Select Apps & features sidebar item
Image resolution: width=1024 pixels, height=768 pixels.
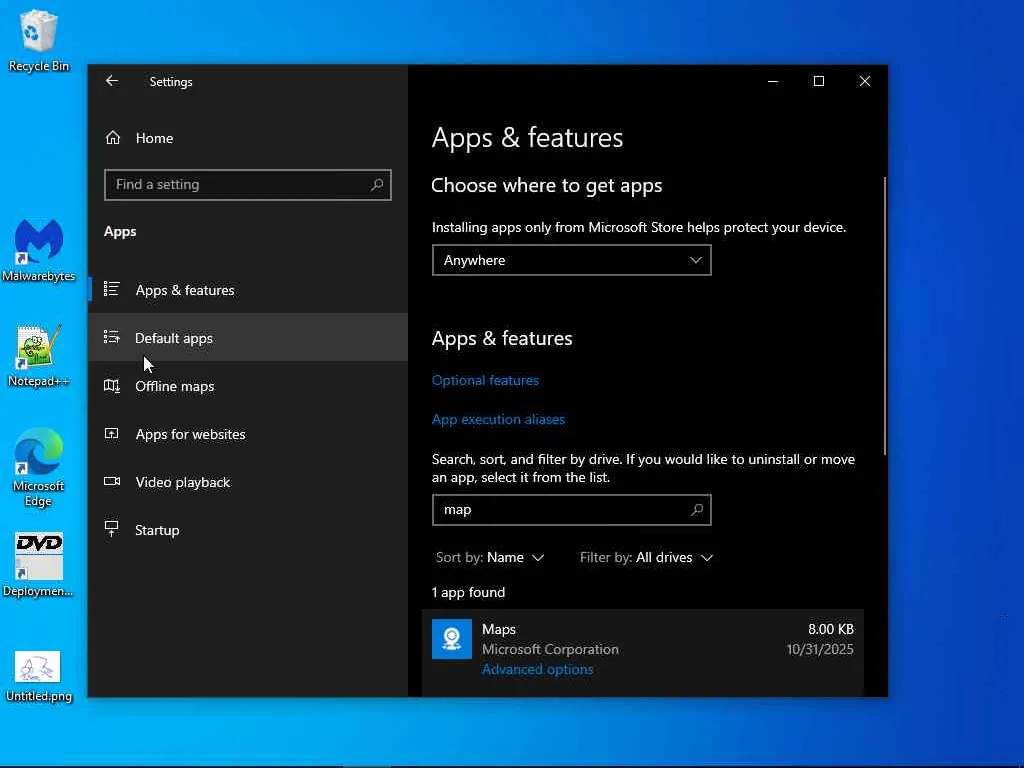pyautogui.click(x=248, y=289)
